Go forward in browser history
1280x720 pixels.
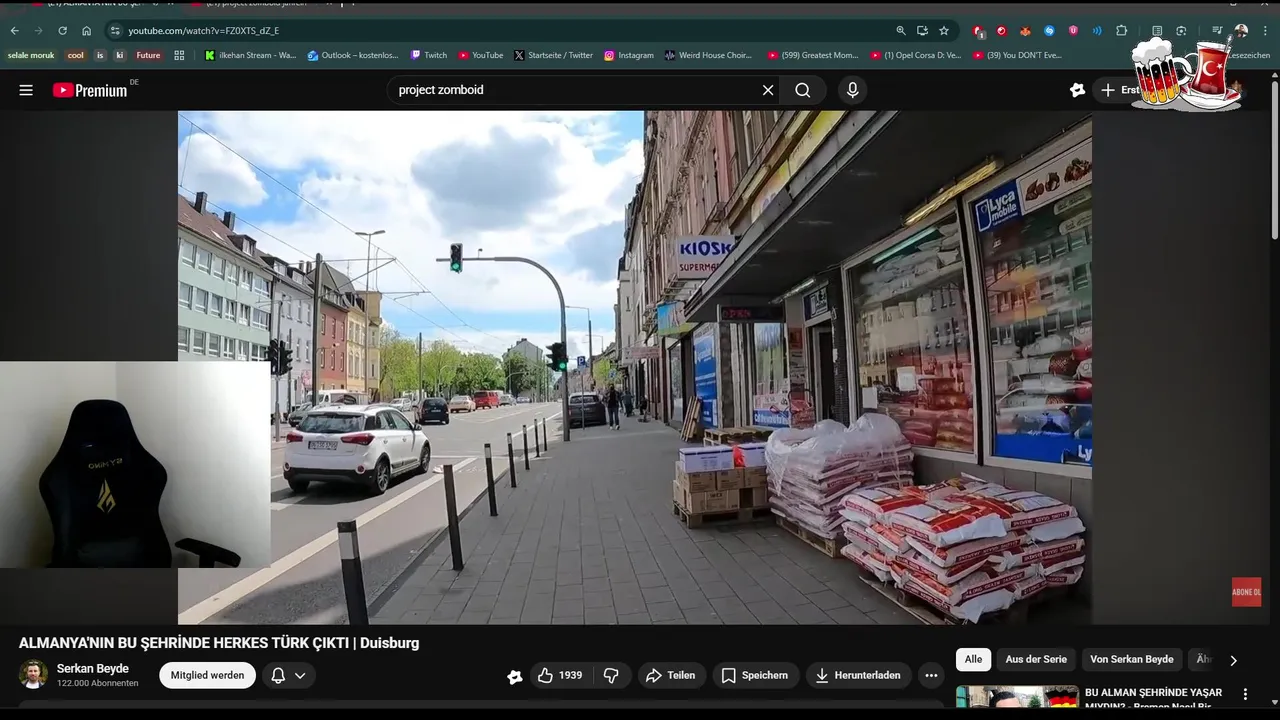pyautogui.click(x=38, y=31)
